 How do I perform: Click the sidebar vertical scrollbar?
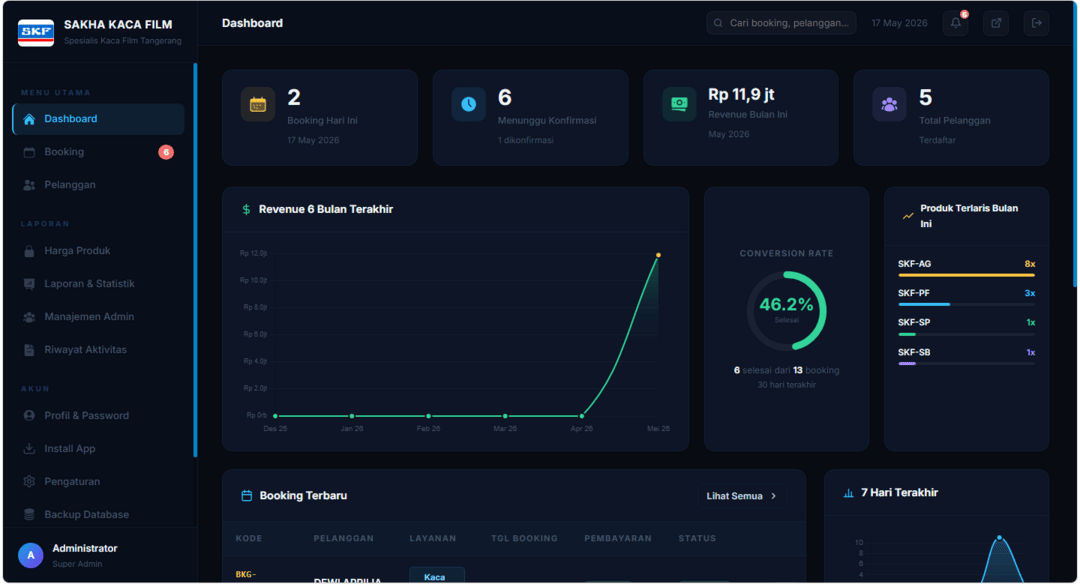(195, 260)
